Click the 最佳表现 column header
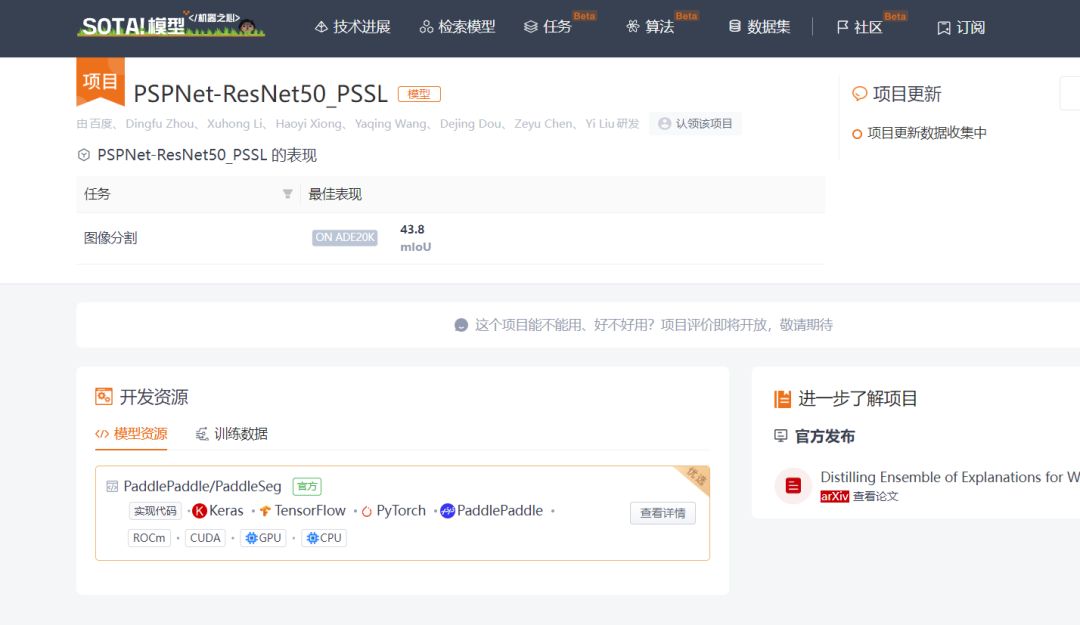1080x625 pixels. pos(335,194)
